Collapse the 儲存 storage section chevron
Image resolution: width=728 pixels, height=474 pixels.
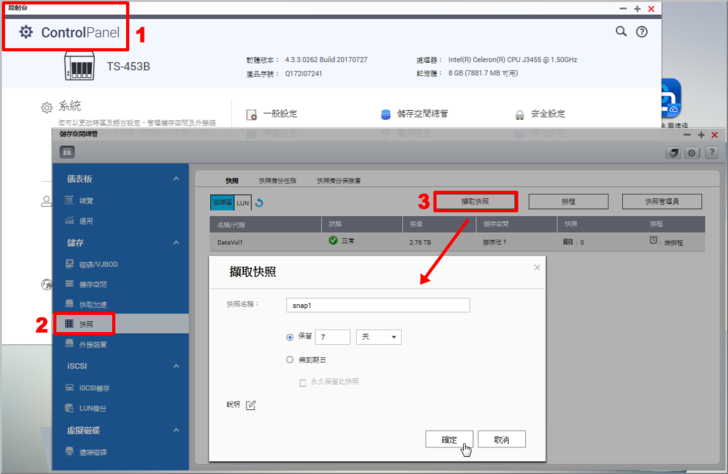(x=176, y=243)
